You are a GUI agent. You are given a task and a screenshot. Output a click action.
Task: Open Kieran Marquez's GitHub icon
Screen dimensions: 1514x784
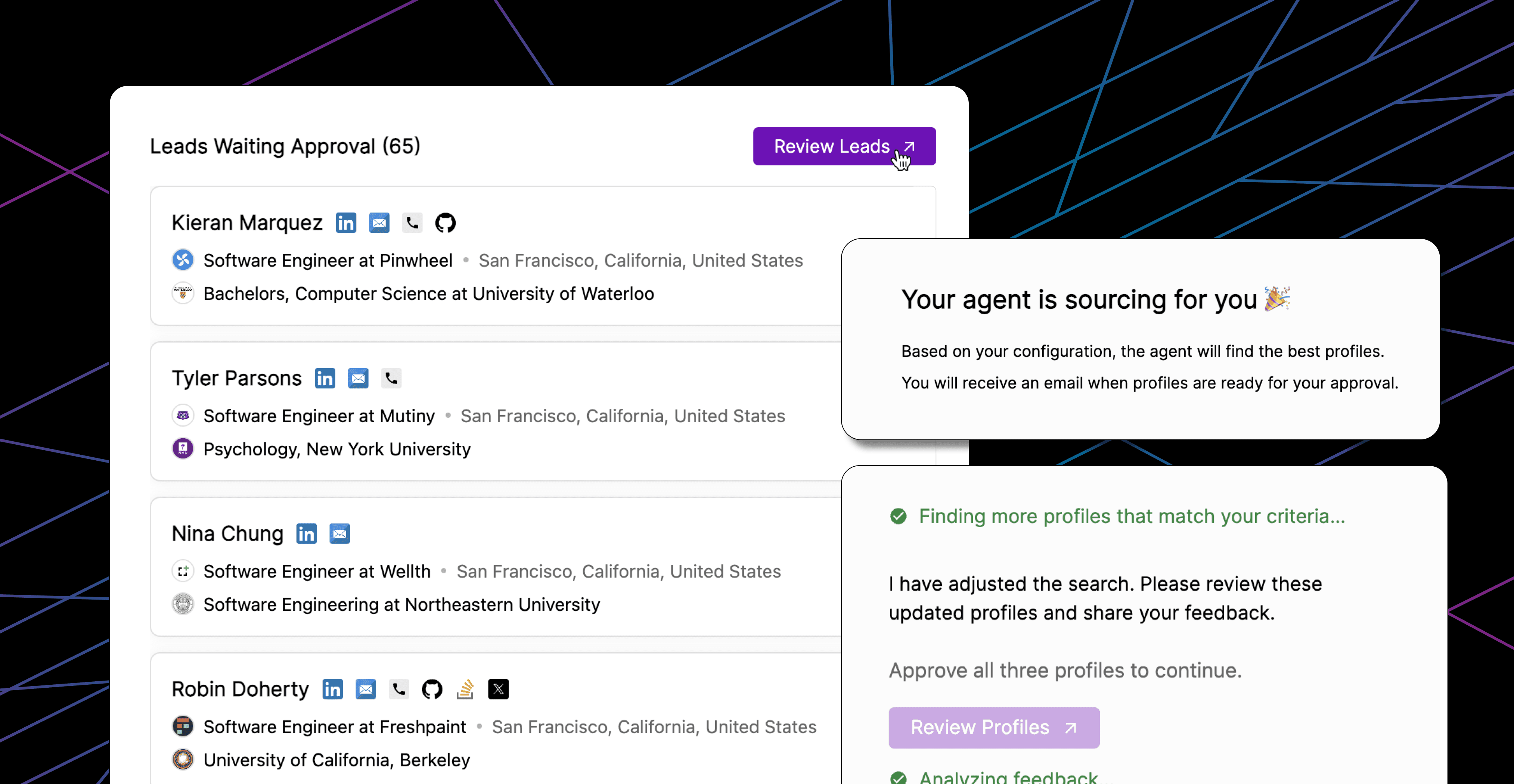click(445, 223)
